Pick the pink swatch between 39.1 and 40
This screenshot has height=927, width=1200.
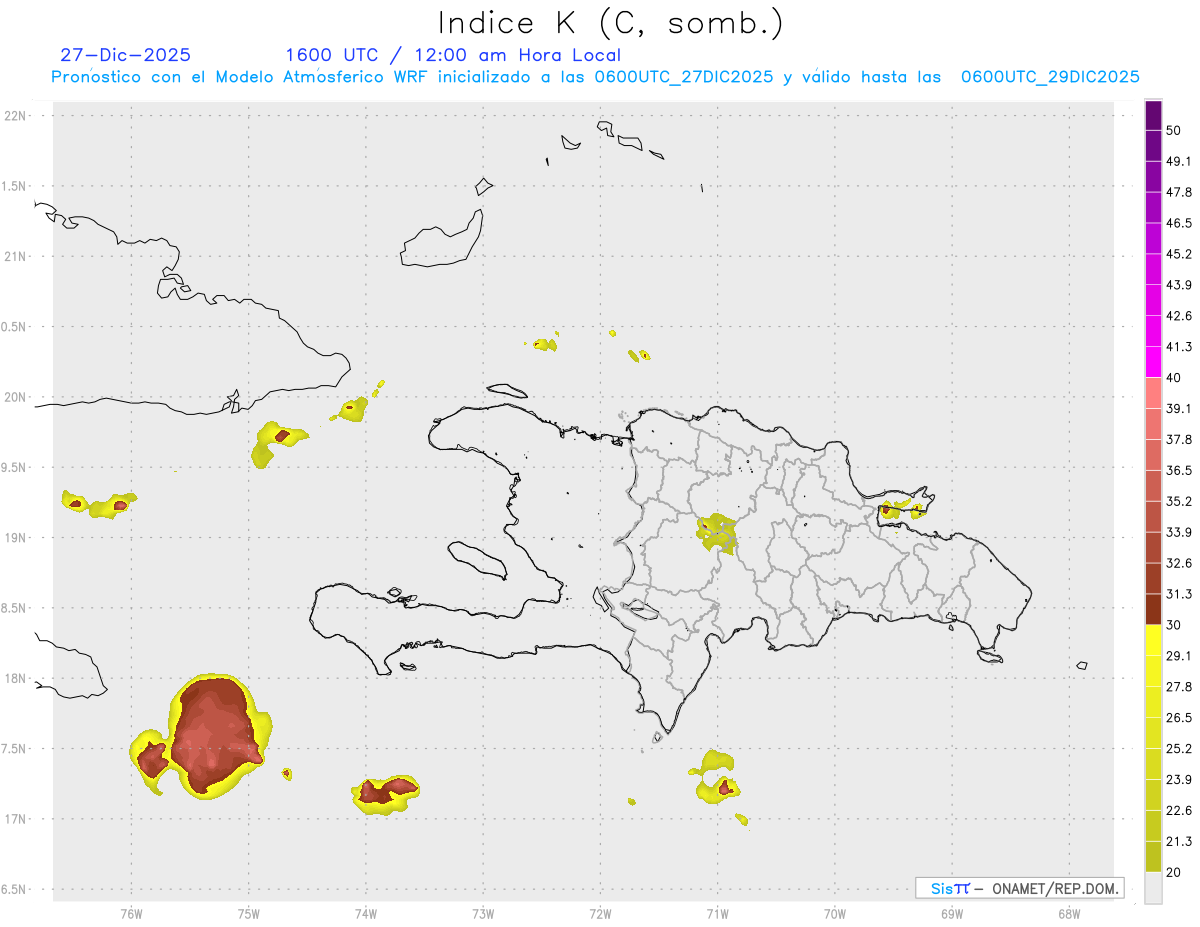tap(1153, 393)
